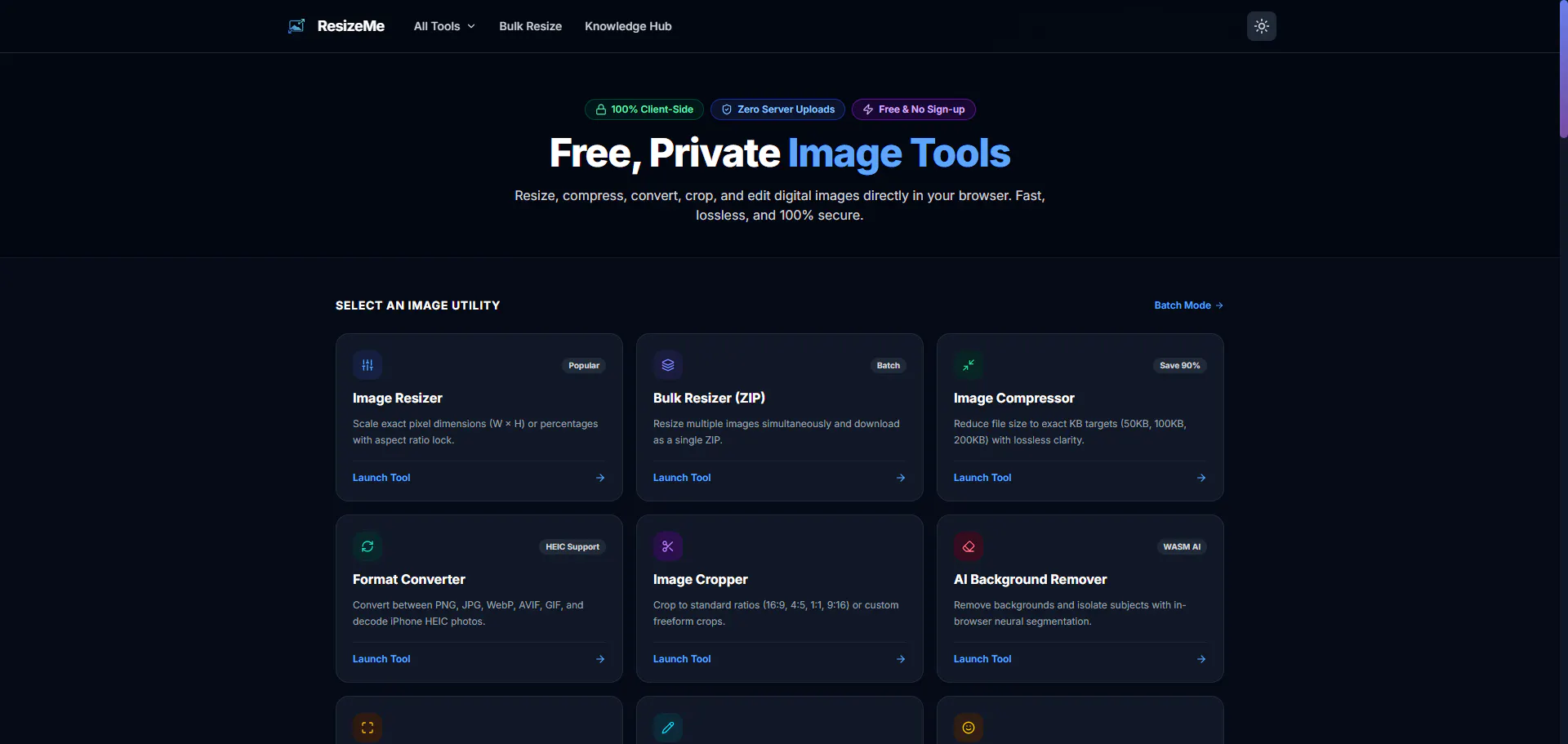The height and width of the screenshot is (744, 1568).
Task: Launch the AI Background Remover tool
Action: pos(982,659)
